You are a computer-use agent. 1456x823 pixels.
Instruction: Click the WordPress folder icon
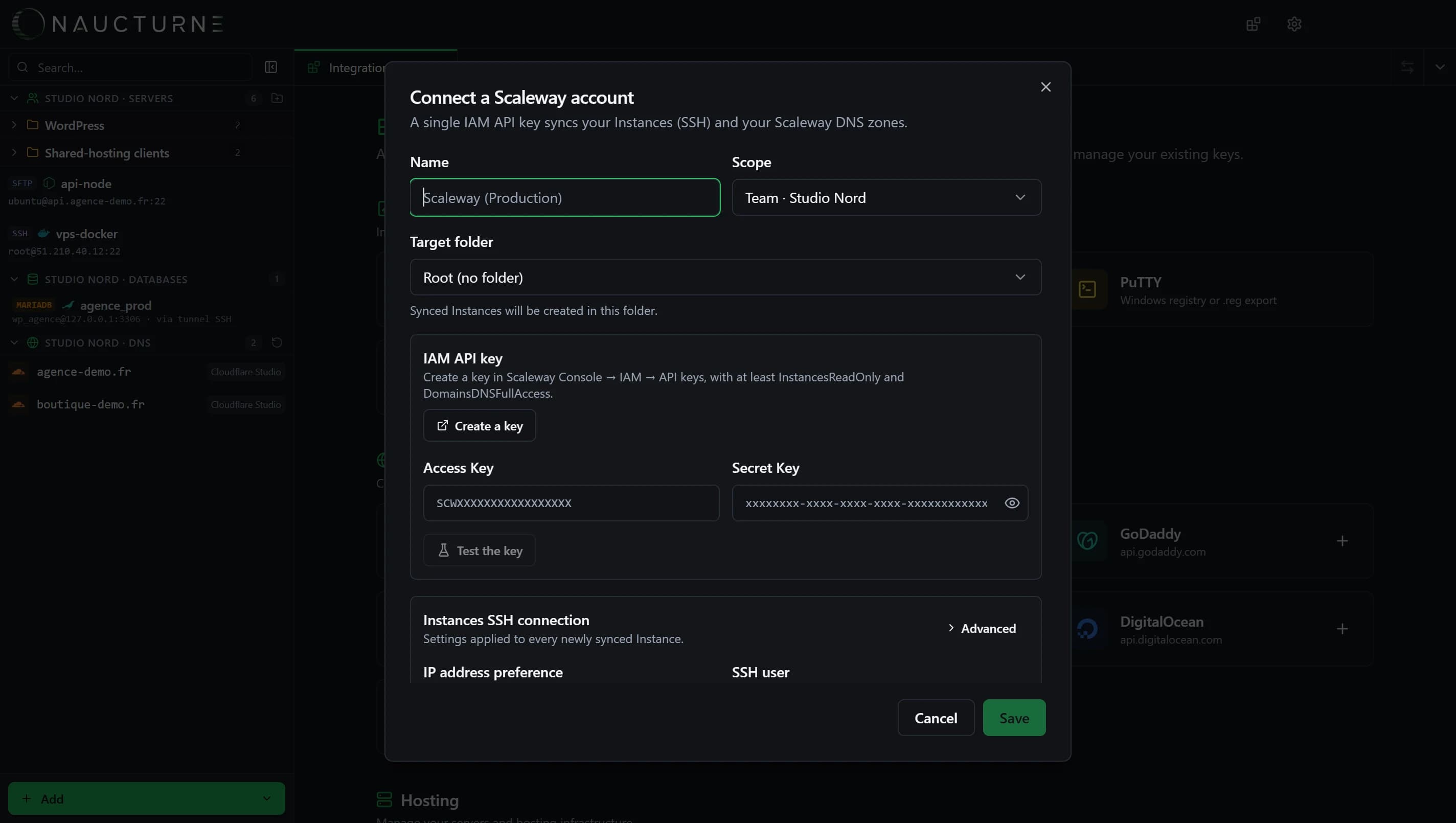click(x=33, y=124)
